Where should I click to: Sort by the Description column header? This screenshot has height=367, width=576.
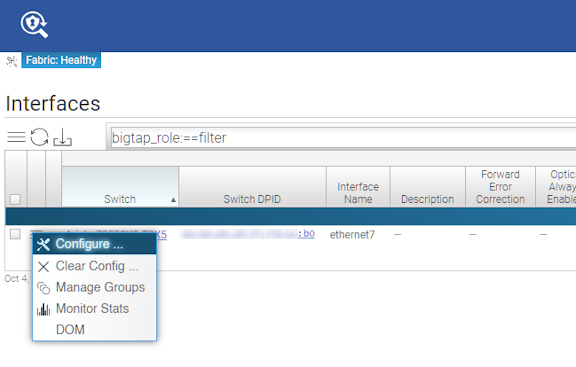(428, 187)
